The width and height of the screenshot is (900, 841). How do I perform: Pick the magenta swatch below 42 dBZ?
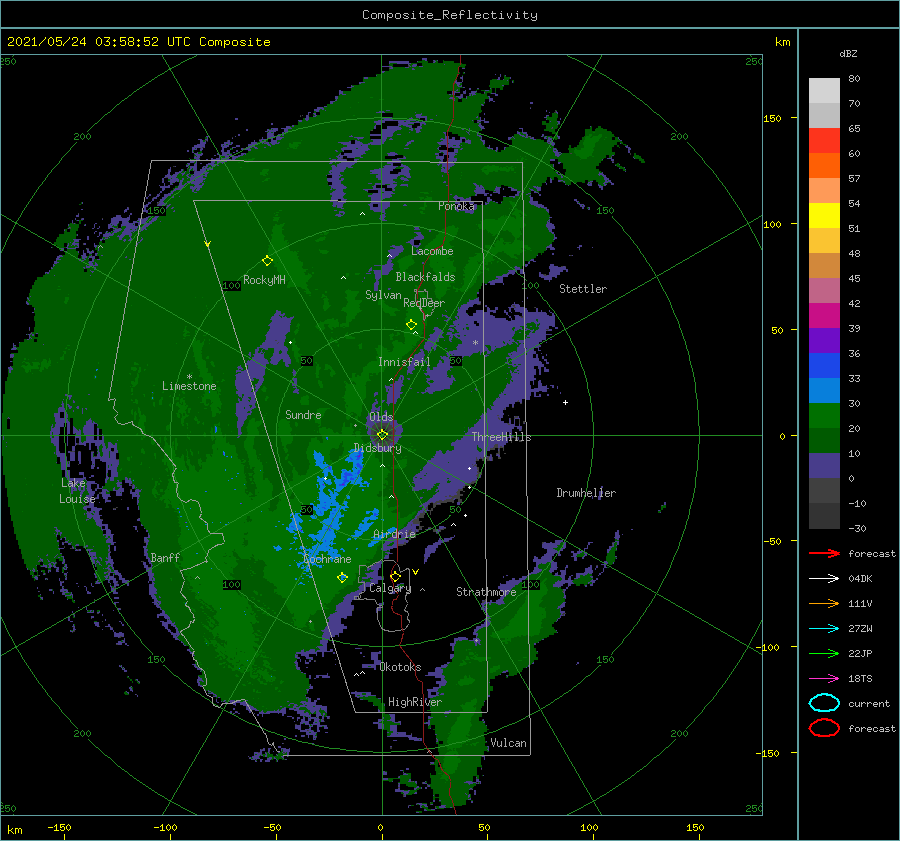(824, 315)
